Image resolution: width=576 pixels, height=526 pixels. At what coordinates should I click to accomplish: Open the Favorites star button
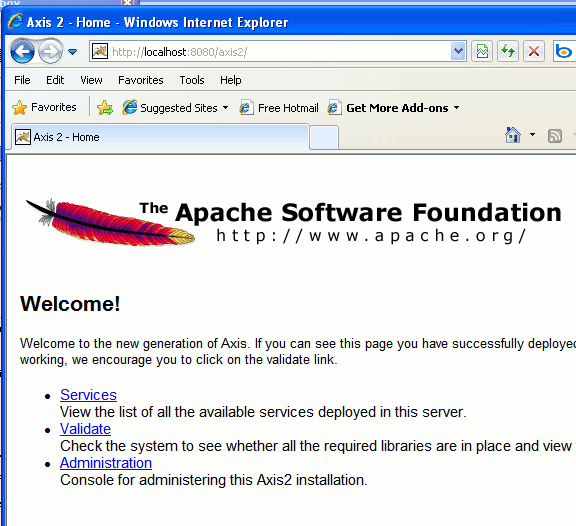point(44,107)
